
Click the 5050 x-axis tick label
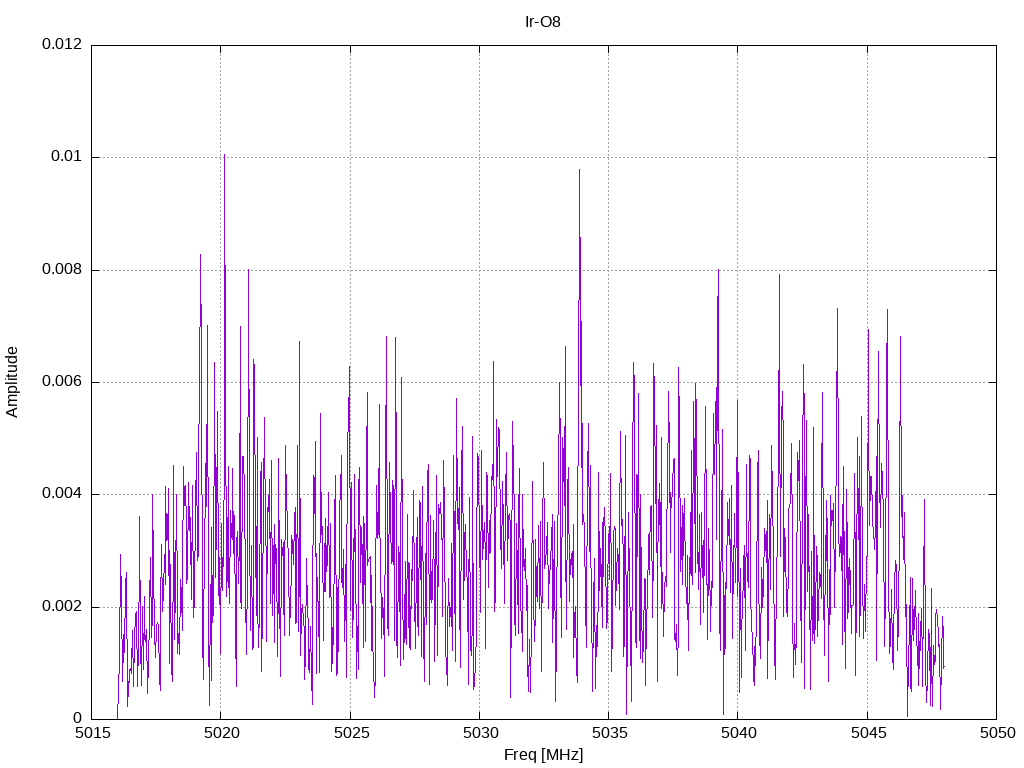tap(998, 733)
